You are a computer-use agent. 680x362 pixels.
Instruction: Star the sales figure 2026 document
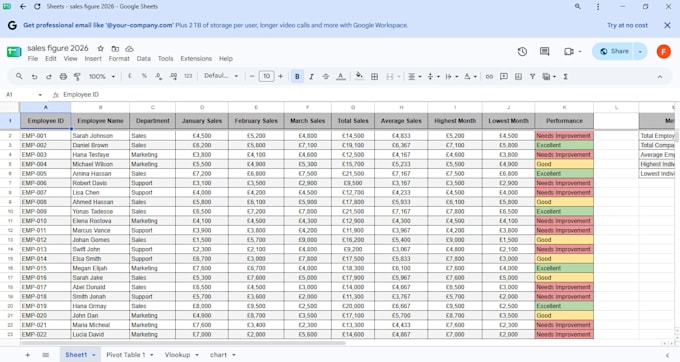pyautogui.click(x=101, y=49)
